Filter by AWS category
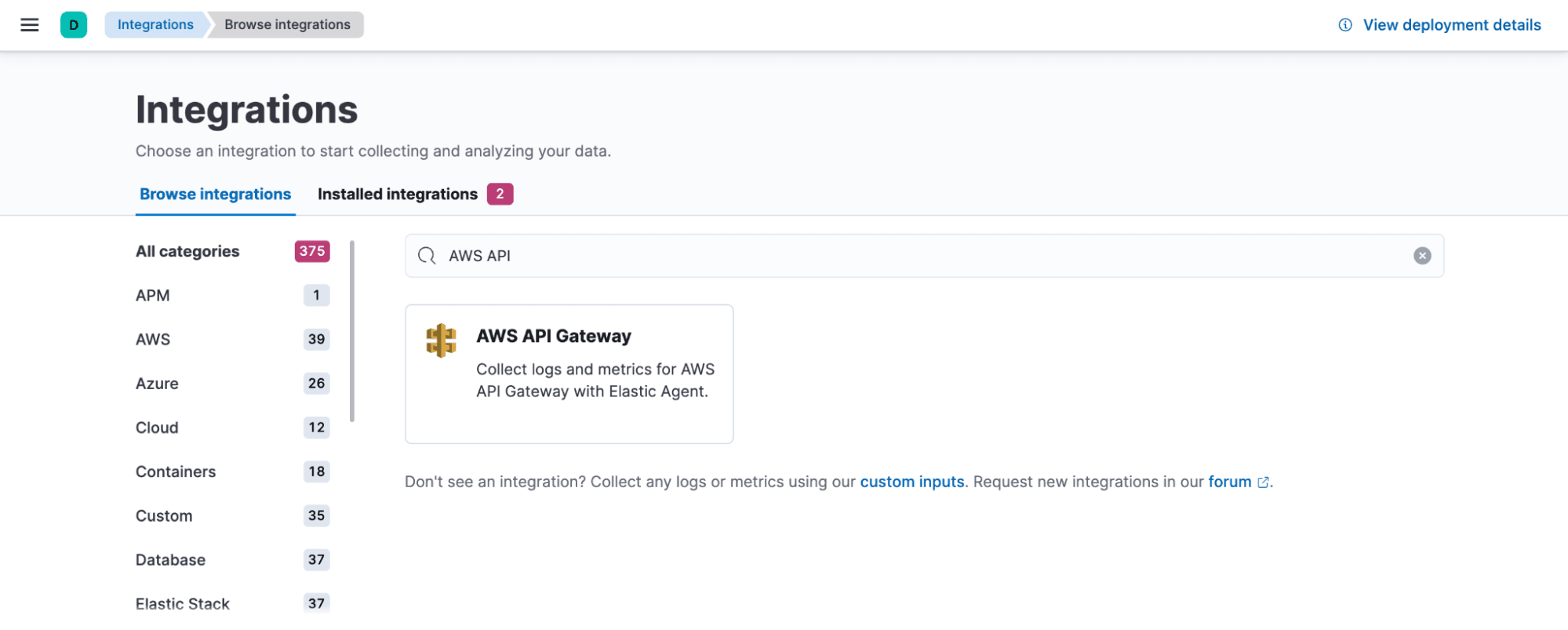1568x630 pixels. point(153,340)
